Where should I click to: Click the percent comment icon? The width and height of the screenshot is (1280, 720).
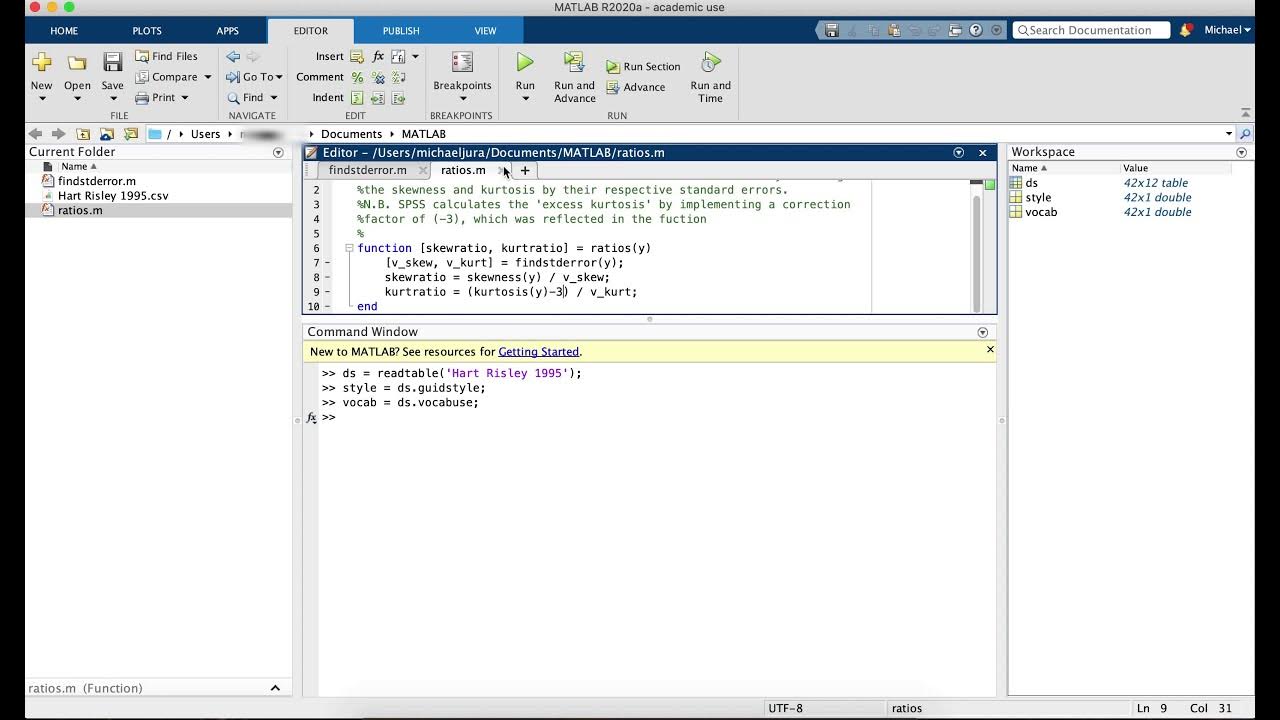pyautogui.click(x=357, y=77)
